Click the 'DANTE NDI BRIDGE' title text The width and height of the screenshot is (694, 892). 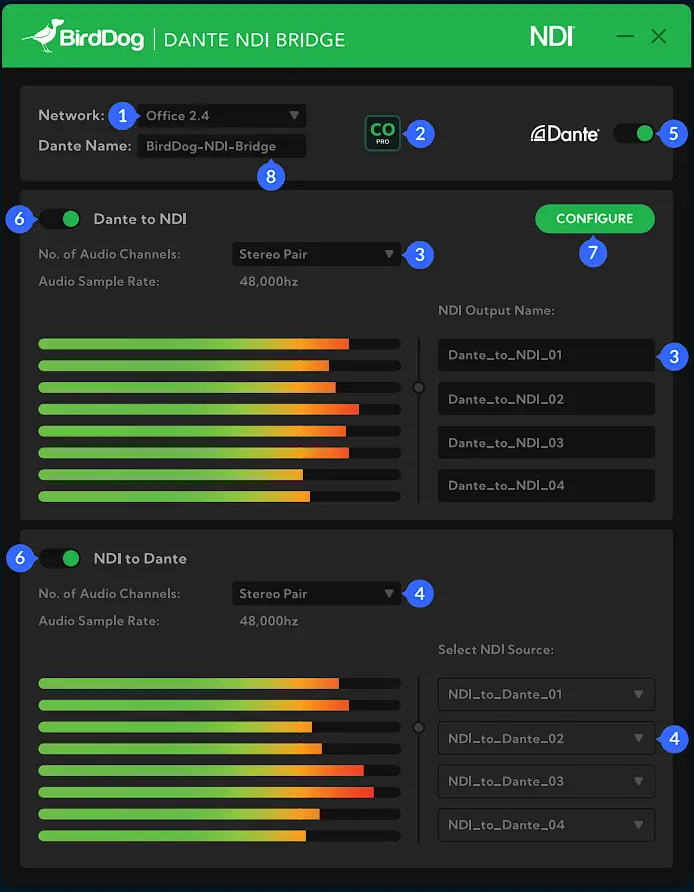coord(255,40)
